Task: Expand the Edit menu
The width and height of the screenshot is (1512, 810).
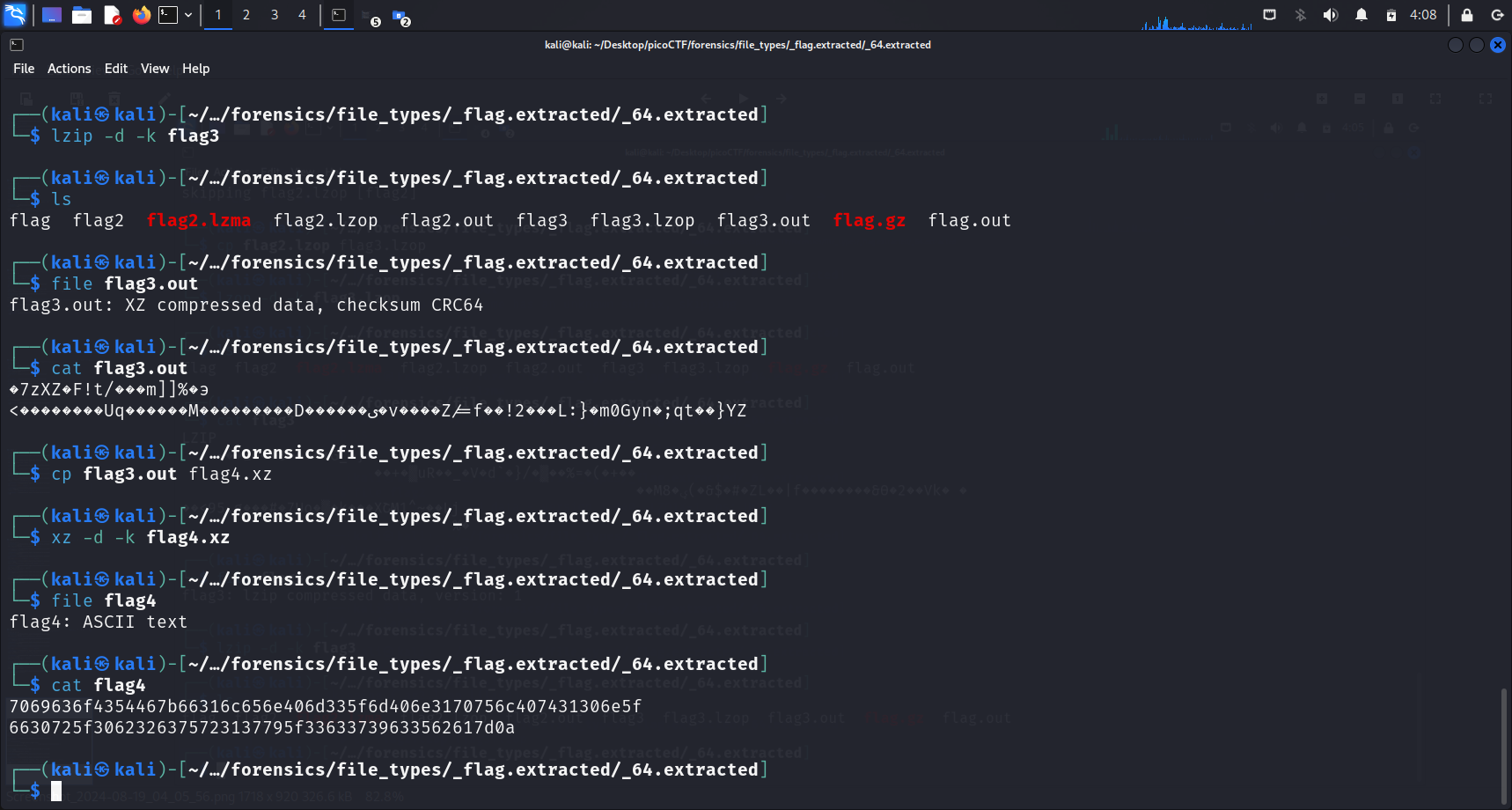Action: point(115,69)
